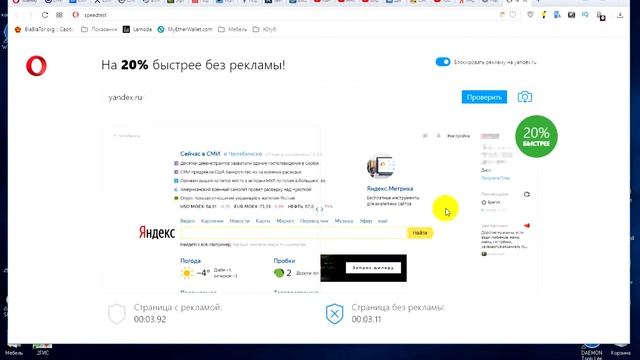Click the crossed shield beside Страница без рекламы
640x360 pixels.
[x=334, y=314]
